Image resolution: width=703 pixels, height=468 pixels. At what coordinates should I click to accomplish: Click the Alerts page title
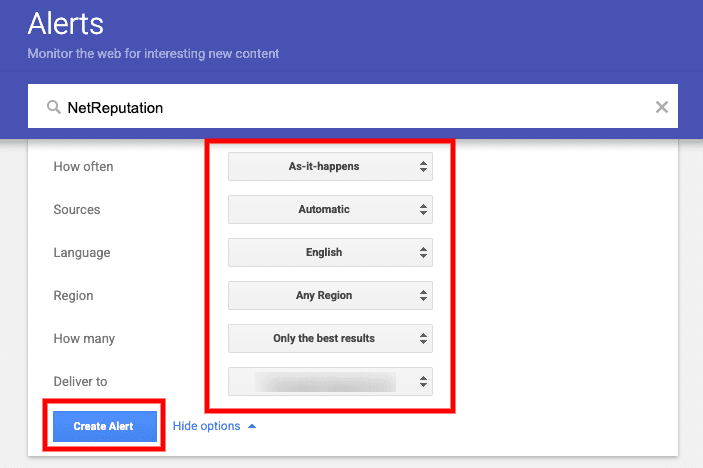[65, 23]
